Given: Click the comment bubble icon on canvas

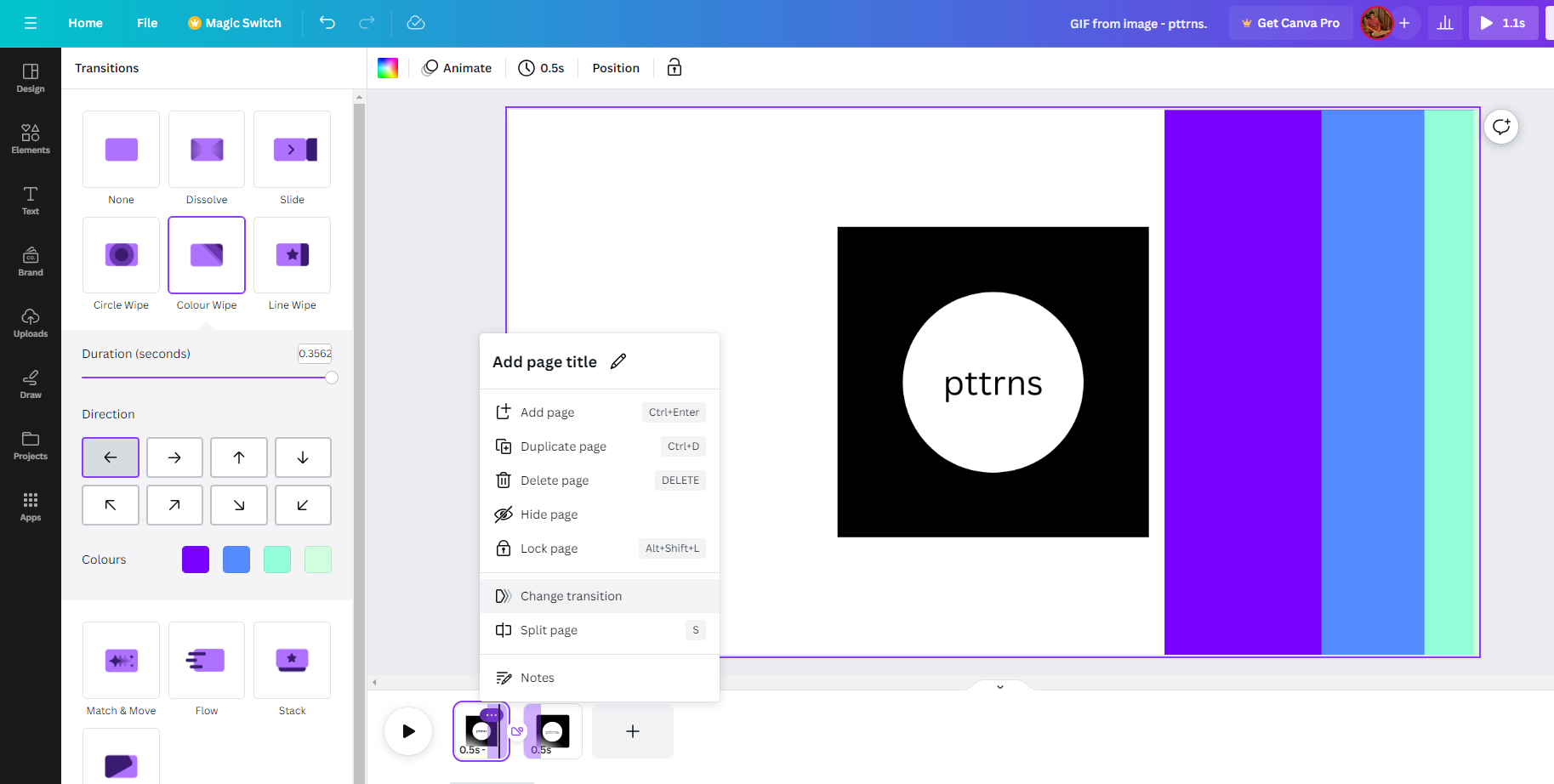Looking at the screenshot, I should tap(1501, 127).
